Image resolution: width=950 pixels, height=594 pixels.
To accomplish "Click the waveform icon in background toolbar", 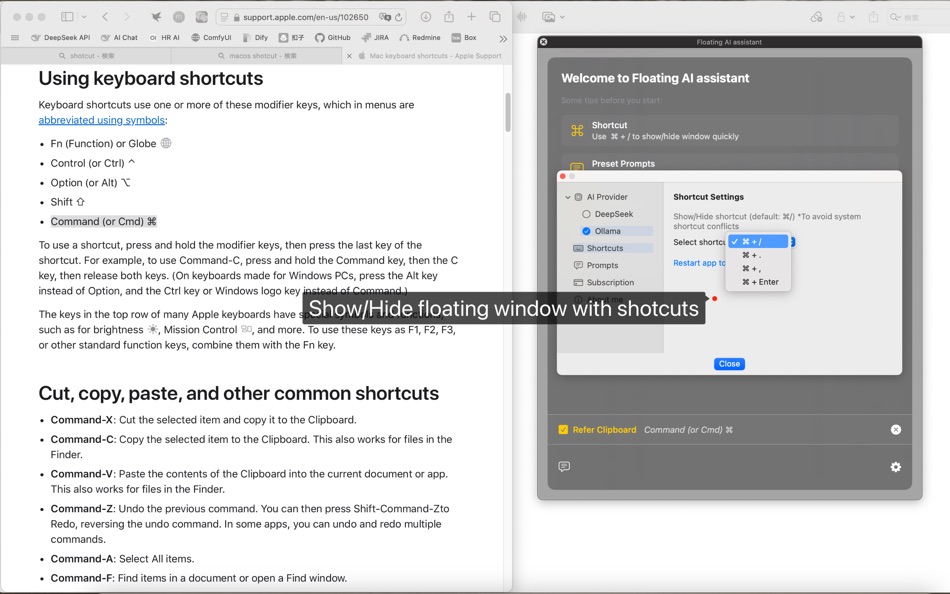I will pyautogui.click(x=522, y=17).
